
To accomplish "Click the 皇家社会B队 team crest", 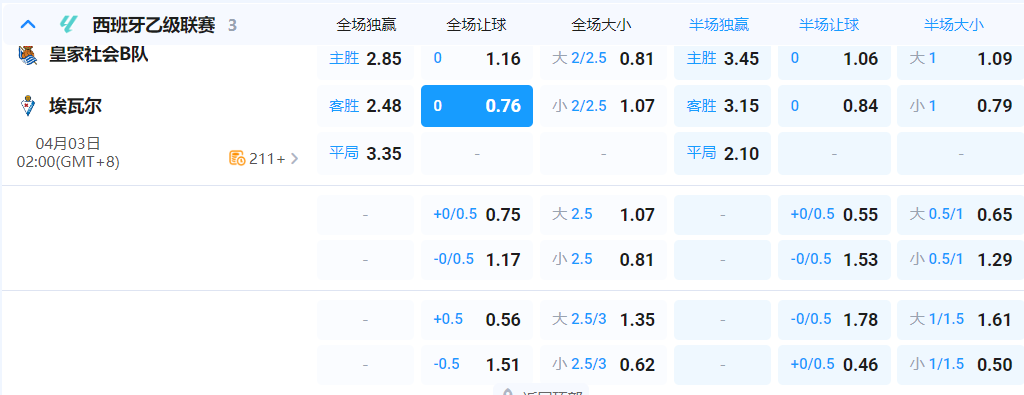I will [x=27, y=55].
